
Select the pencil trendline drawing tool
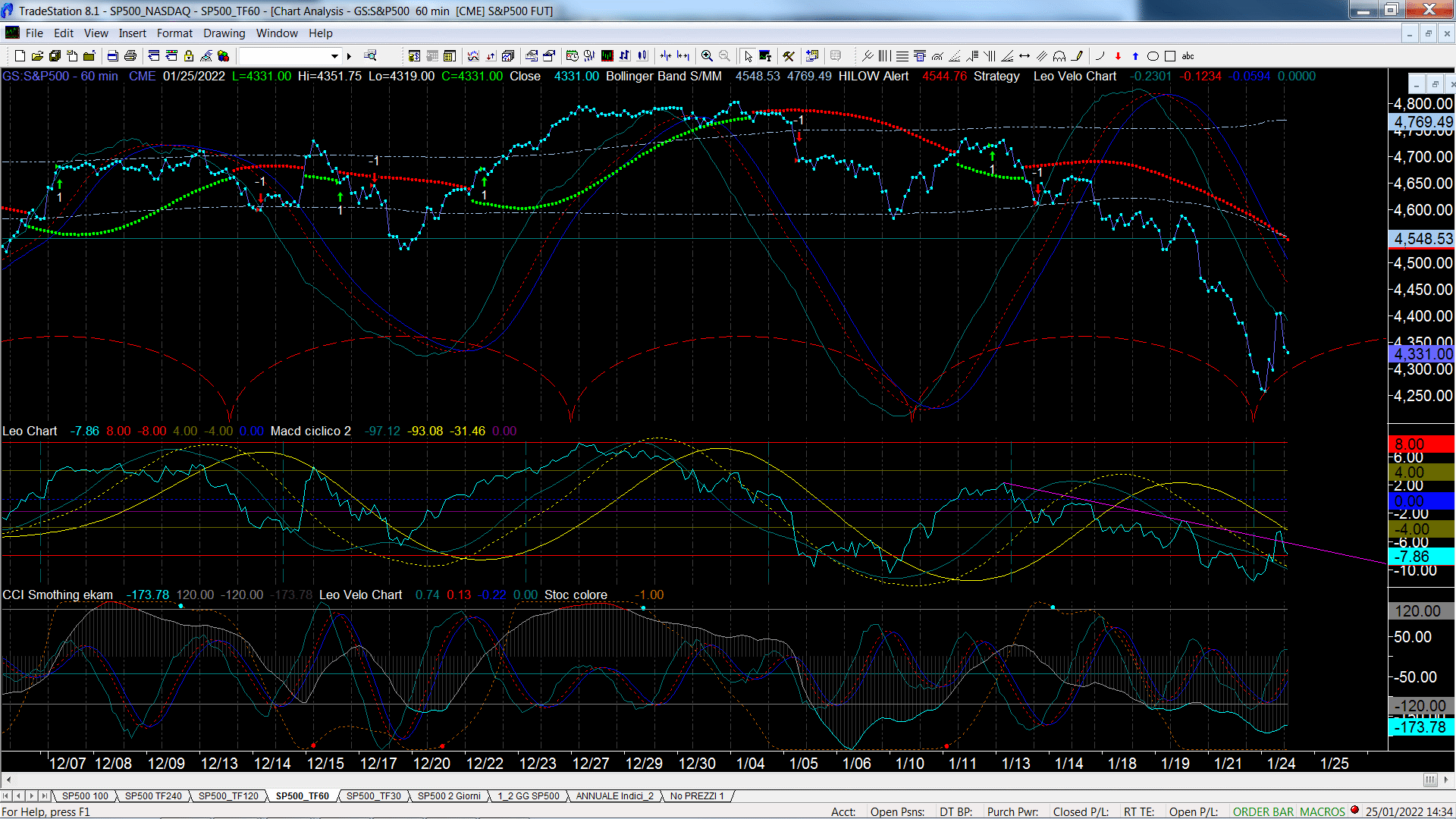pyautogui.click(x=1077, y=56)
